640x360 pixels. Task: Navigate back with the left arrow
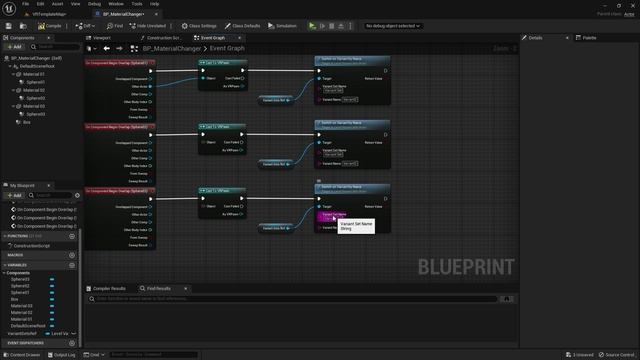[x=107, y=49]
